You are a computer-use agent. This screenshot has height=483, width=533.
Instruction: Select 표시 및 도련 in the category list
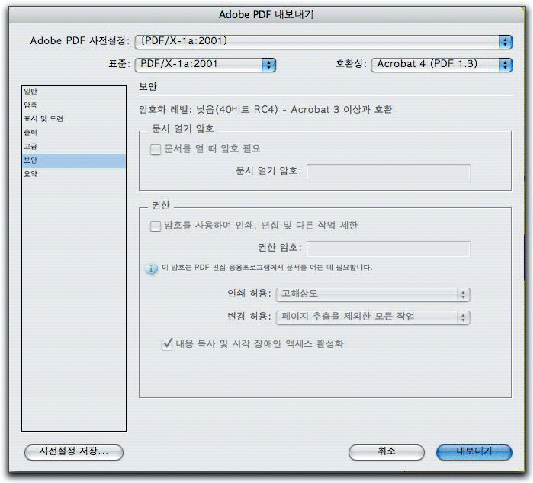74,119
